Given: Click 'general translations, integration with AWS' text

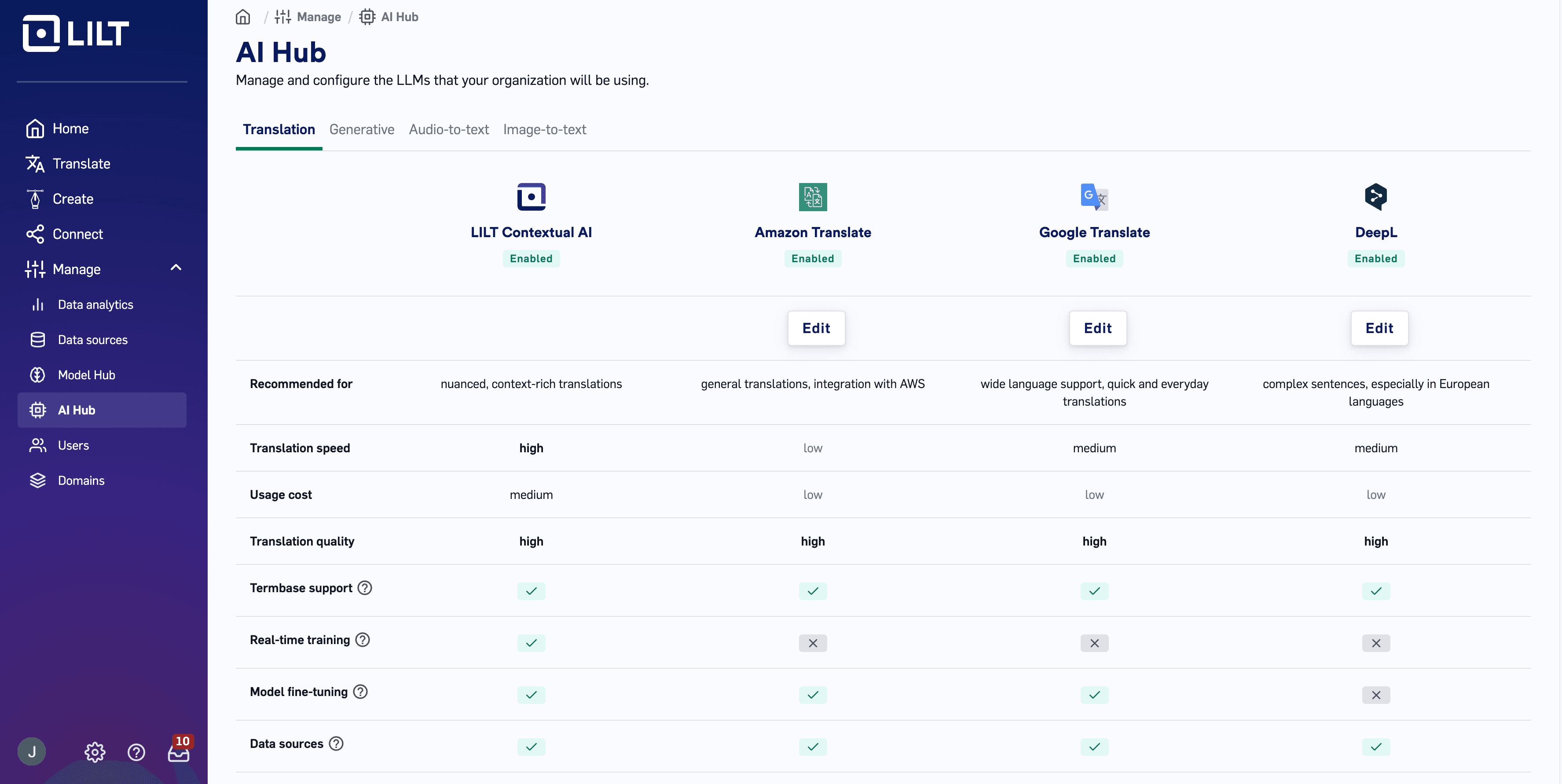Looking at the screenshot, I should coord(813,384).
